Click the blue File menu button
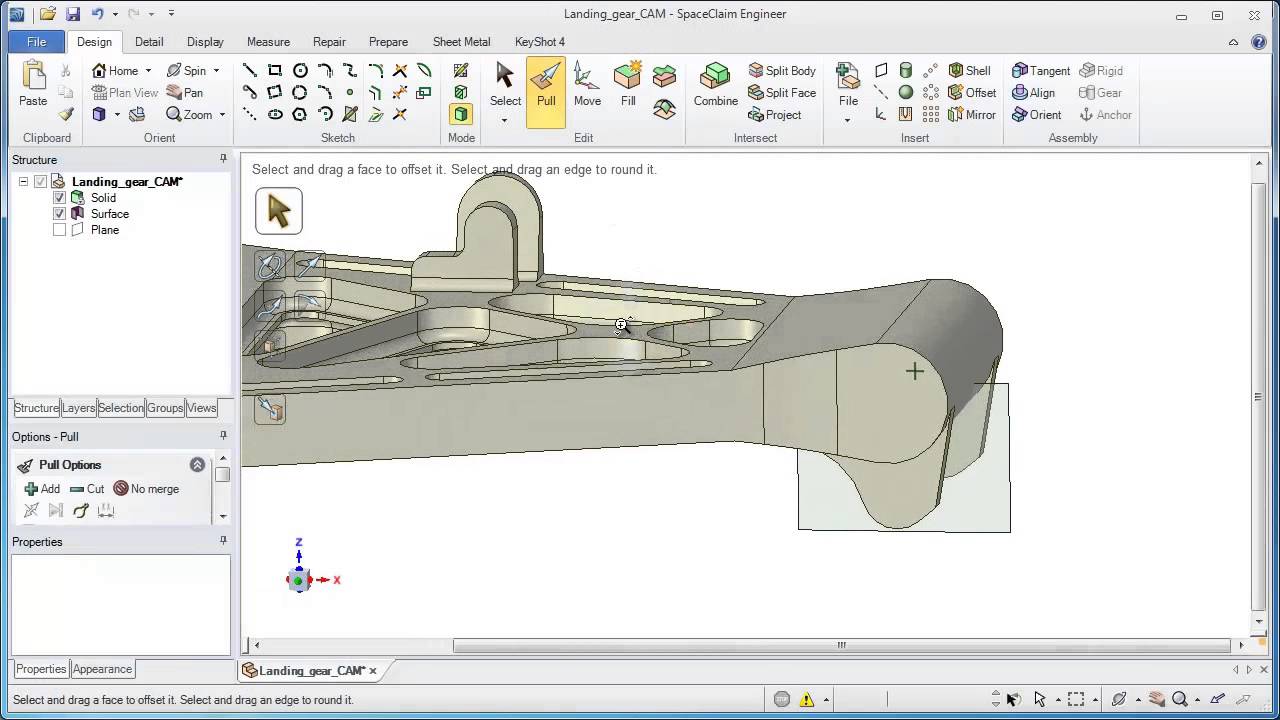The height and width of the screenshot is (720, 1280). point(36,41)
